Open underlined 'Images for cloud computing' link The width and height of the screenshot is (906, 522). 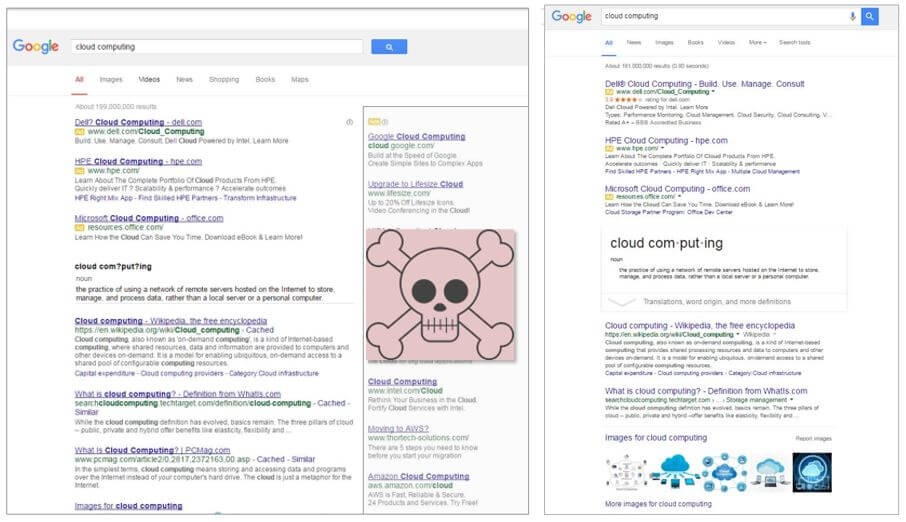click(x=128, y=506)
